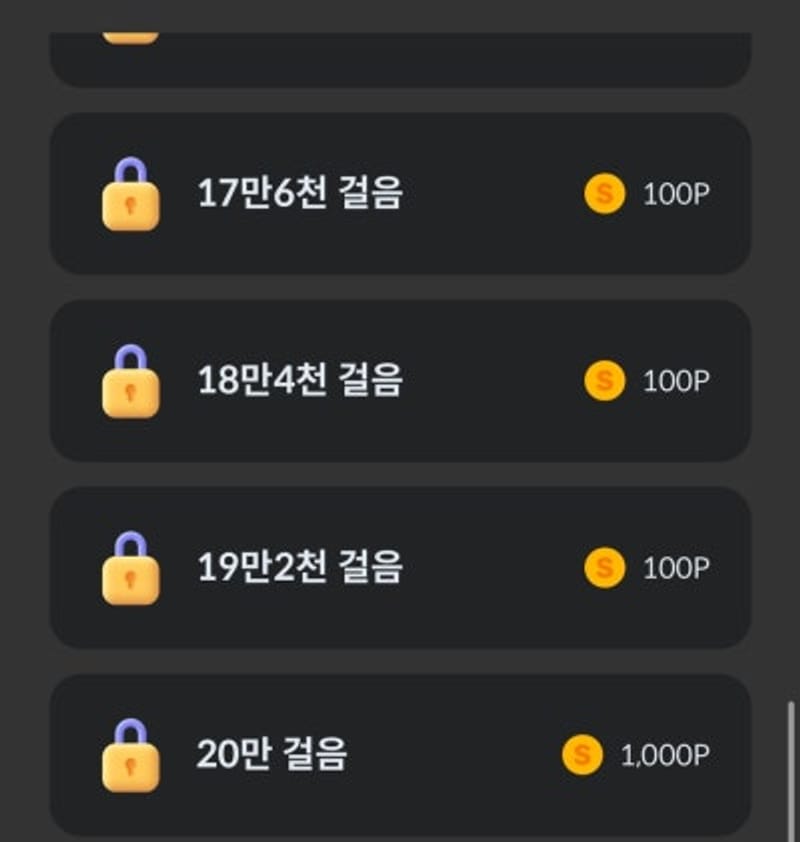Click the vertical scrollbar thumb
This screenshot has width=800, height=842.
[790, 771]
